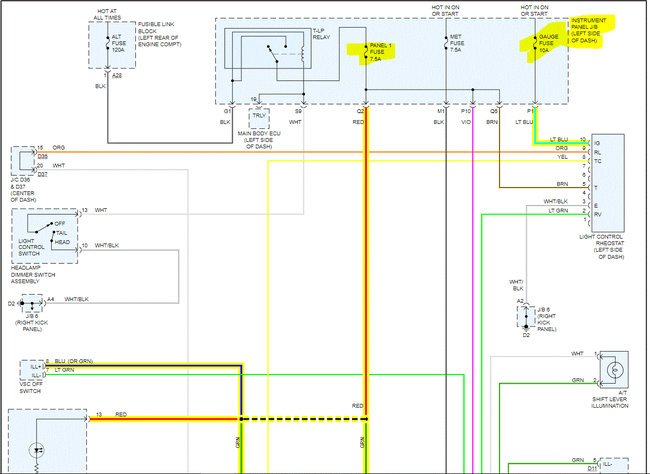The image size is (650, 474).
Task: Select the YEL wire label near rheostat
Action: point(563,157)
